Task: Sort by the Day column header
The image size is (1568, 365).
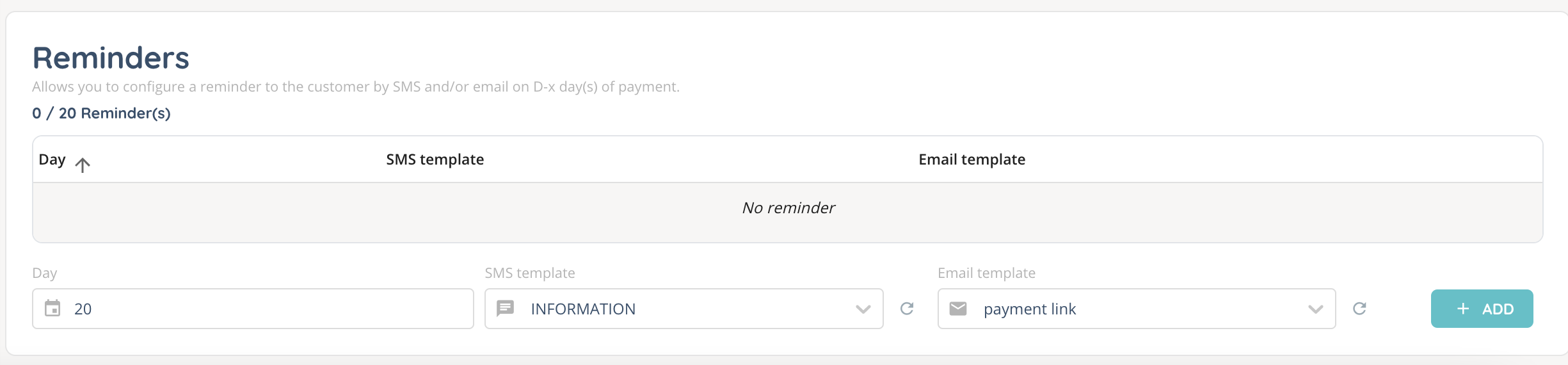Action: (52, 159)
